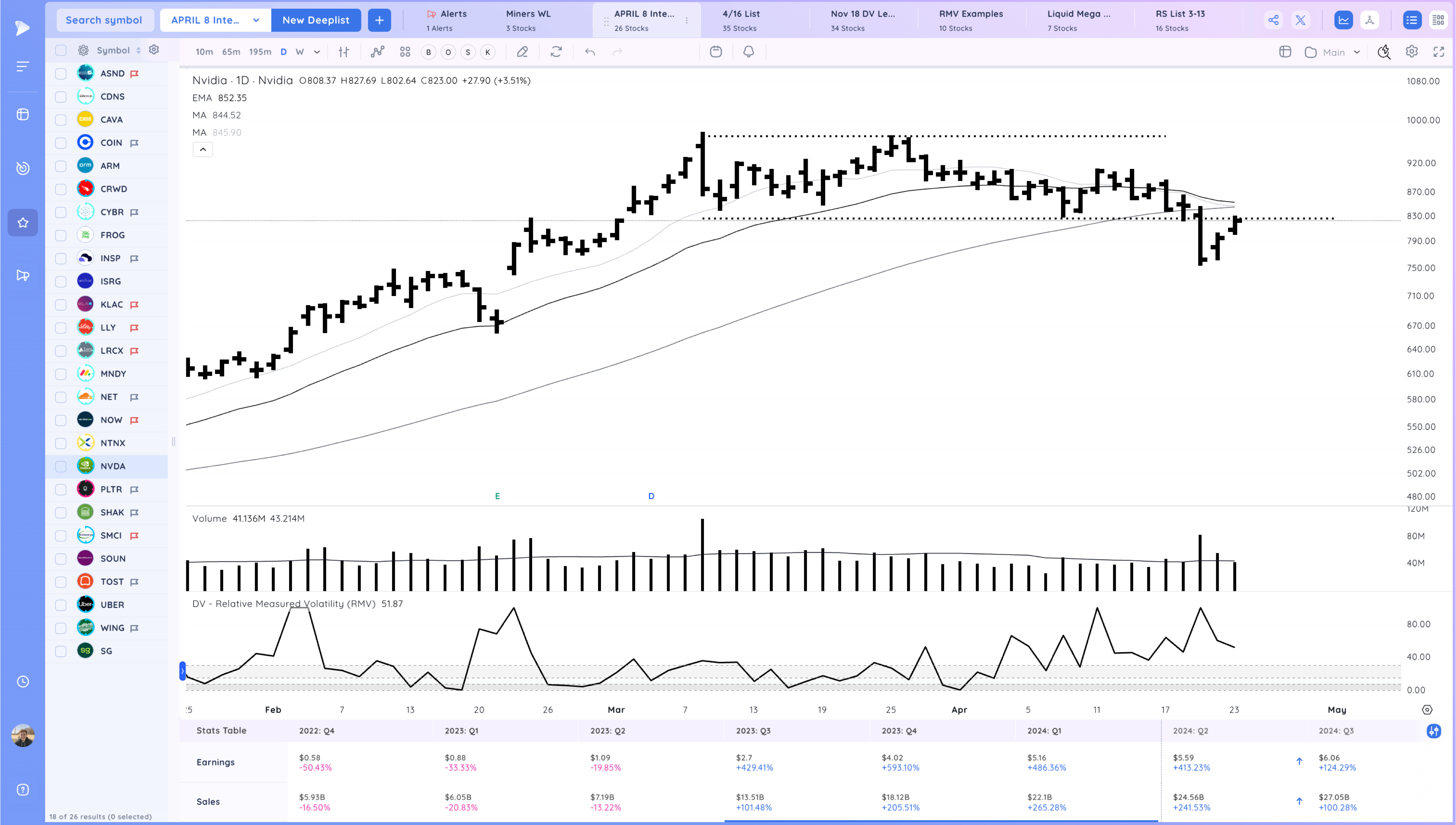Click the share icon in the top bar
The height and width of the screenshot is (825, 1456).
pos(1273,20)
